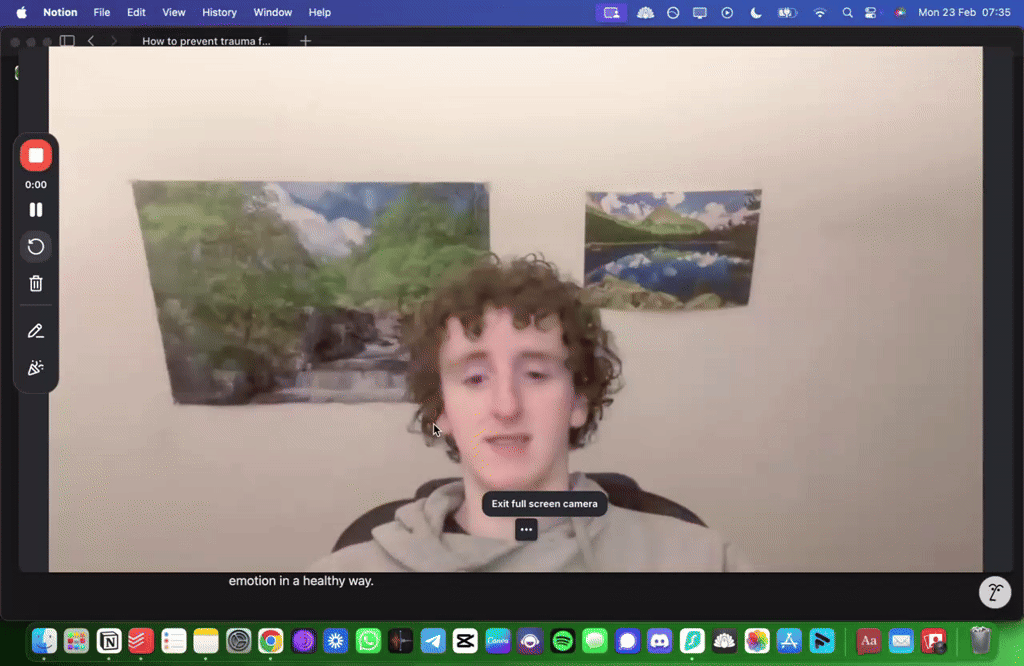Open Siri from the menu bar
Viewport: 1024px width, 666px height.
(900, 12)
